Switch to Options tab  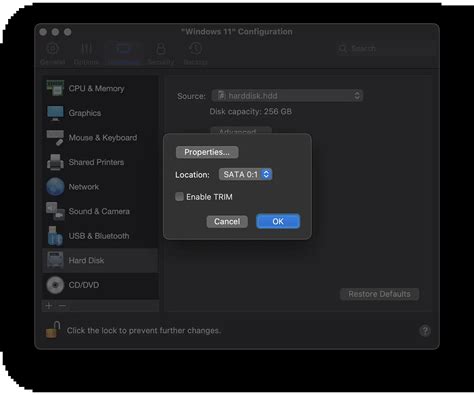tap(86, 54)
